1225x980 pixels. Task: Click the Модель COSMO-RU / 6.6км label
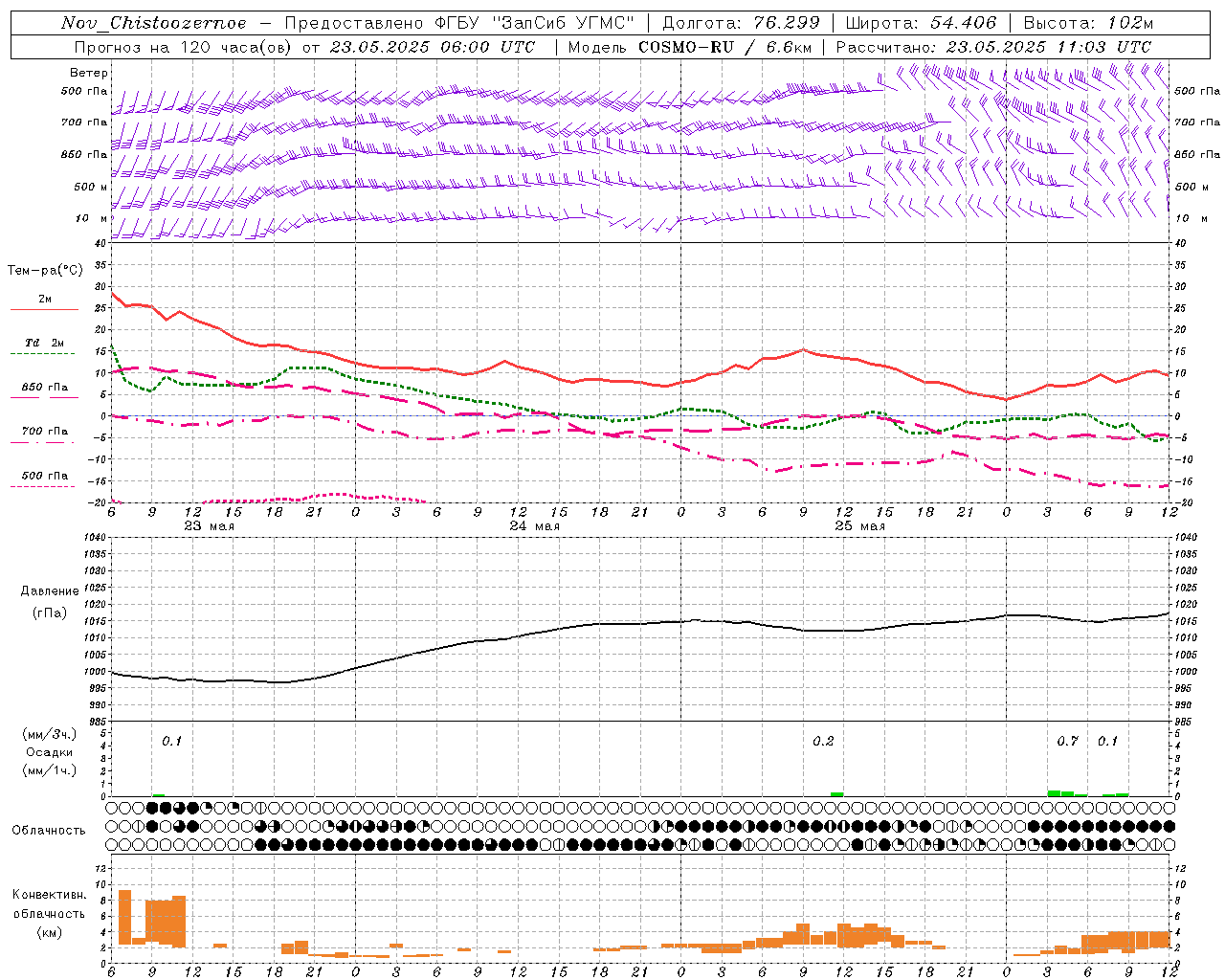pos(689,47)
